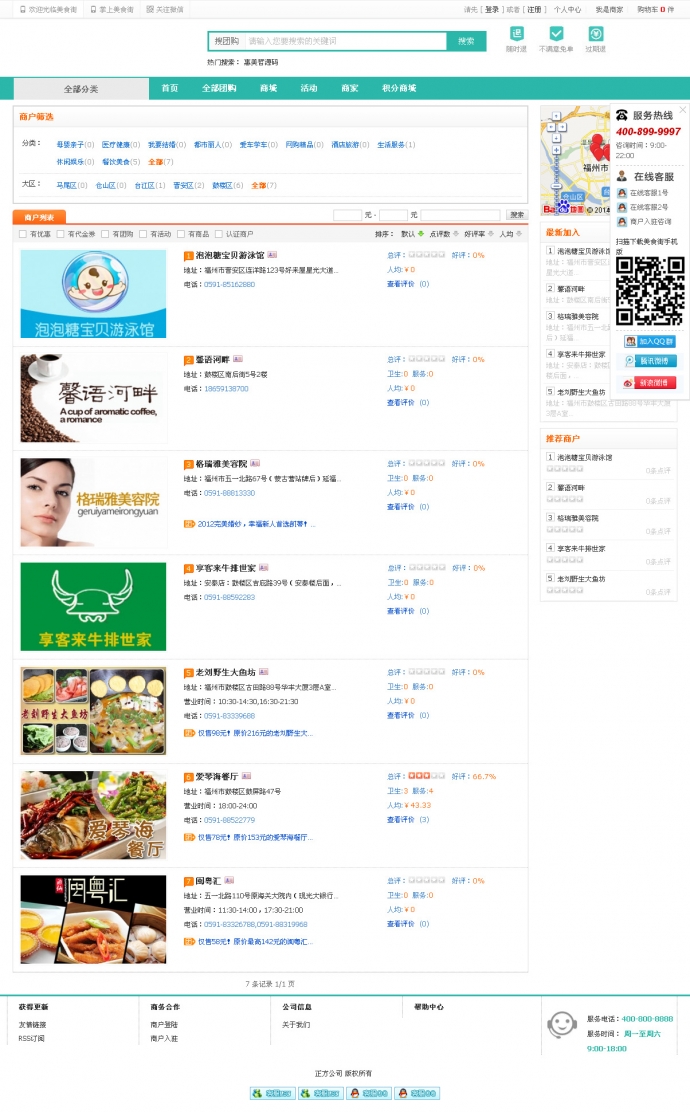Click the QR code image
Viewport: 690px width, 1112px height.
[x=650, y=291]
